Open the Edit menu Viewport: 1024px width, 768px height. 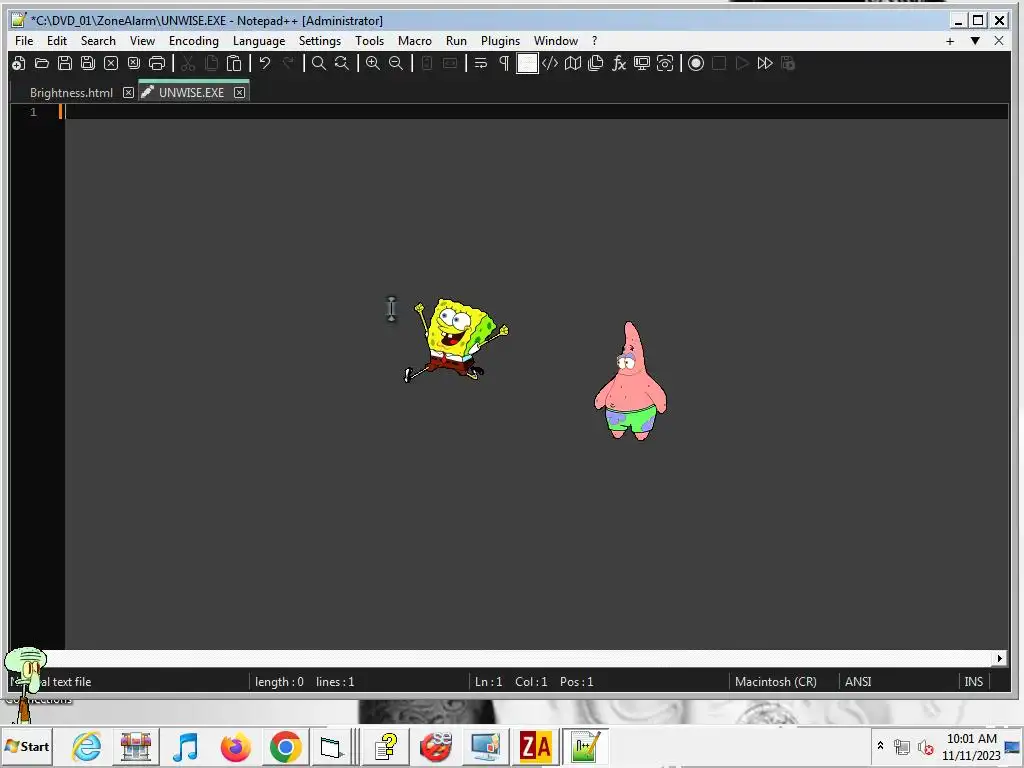click(x=57, y=40)
